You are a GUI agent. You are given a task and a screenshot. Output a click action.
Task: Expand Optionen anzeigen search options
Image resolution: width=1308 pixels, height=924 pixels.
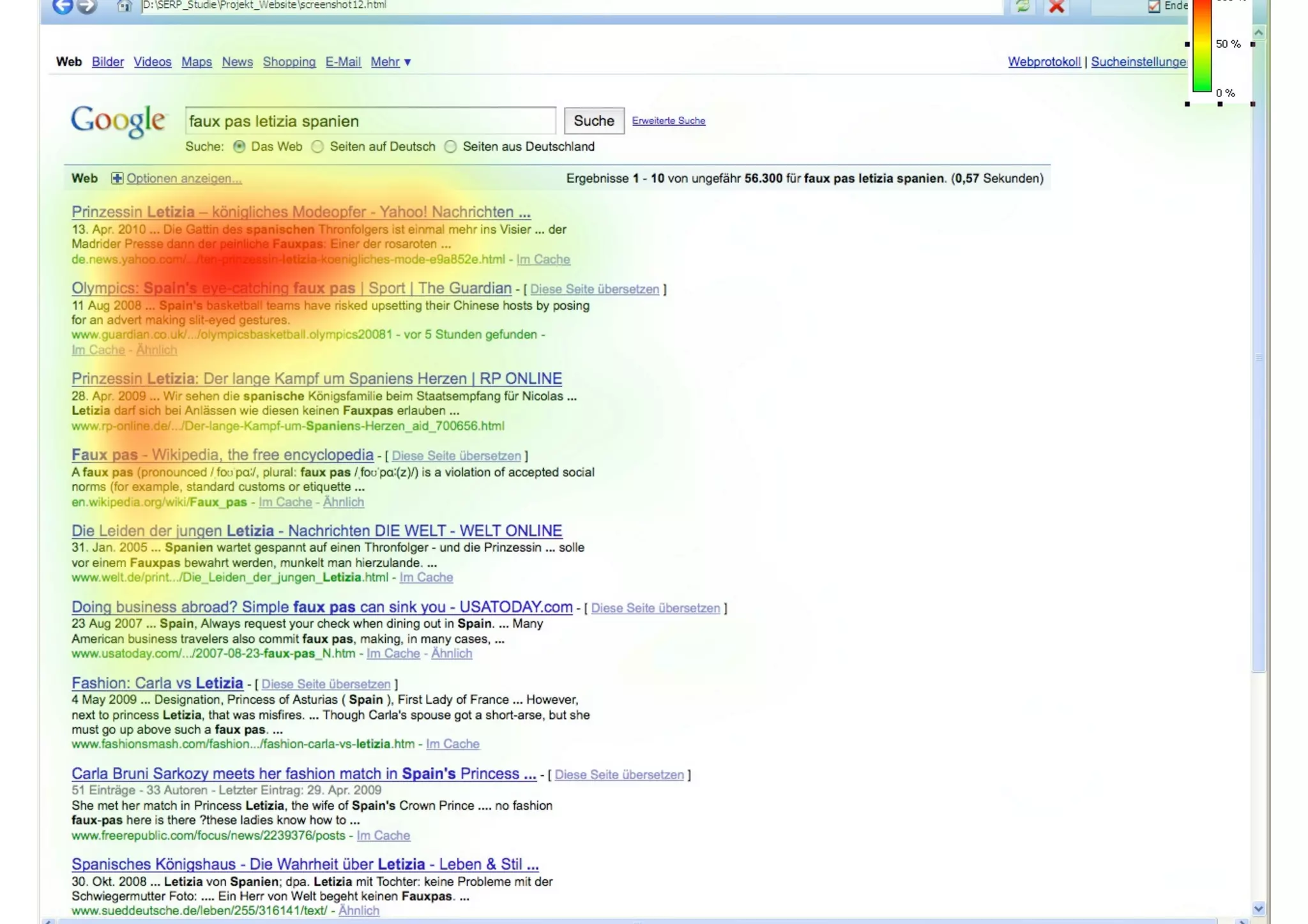click(184, 178)
